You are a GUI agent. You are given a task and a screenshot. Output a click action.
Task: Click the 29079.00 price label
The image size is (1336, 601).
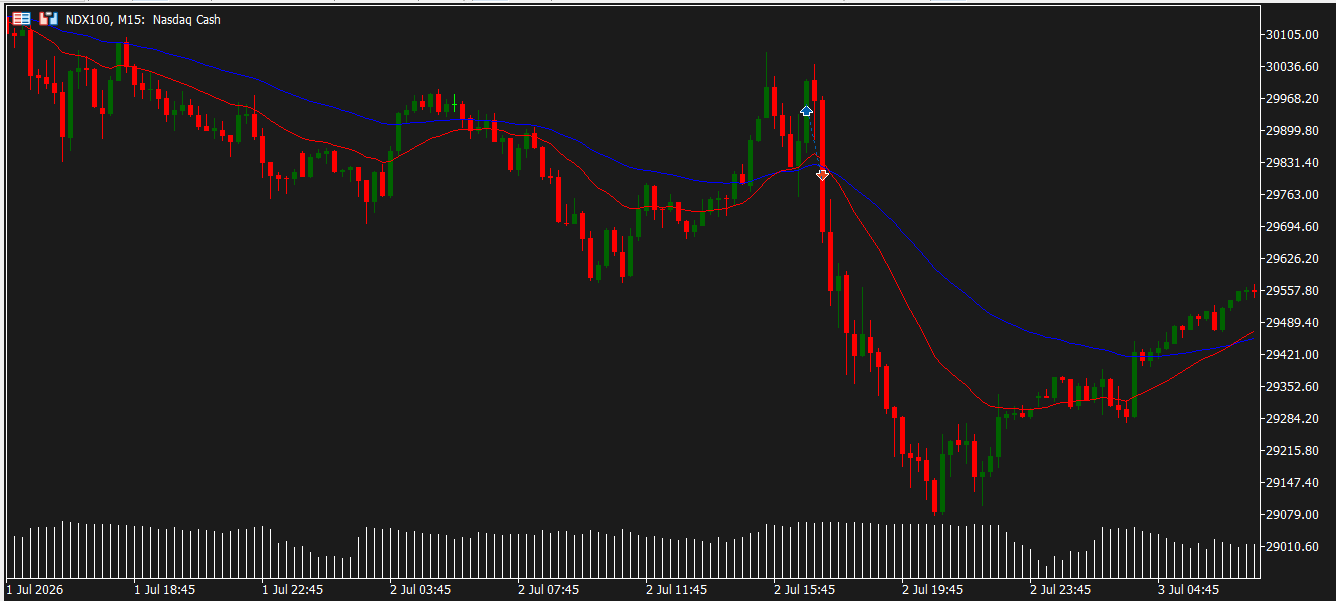click(x=1293, y=515)
